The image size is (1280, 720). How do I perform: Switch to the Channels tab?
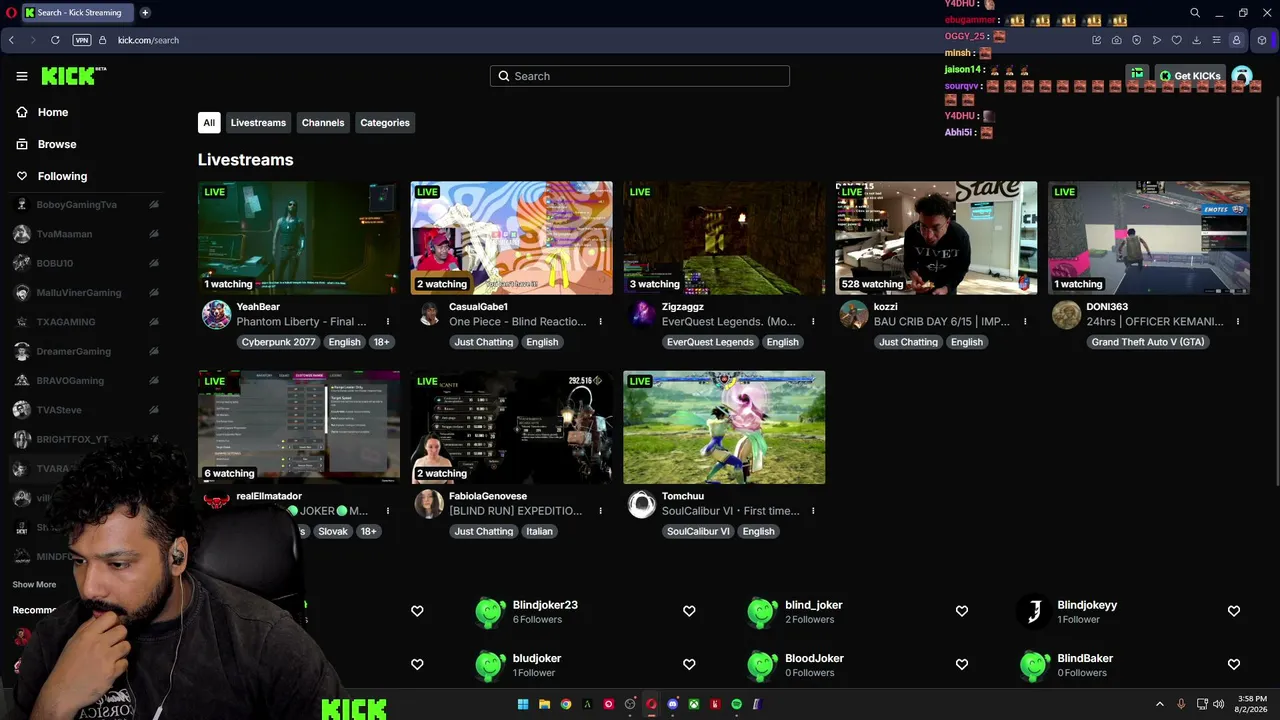323,123
